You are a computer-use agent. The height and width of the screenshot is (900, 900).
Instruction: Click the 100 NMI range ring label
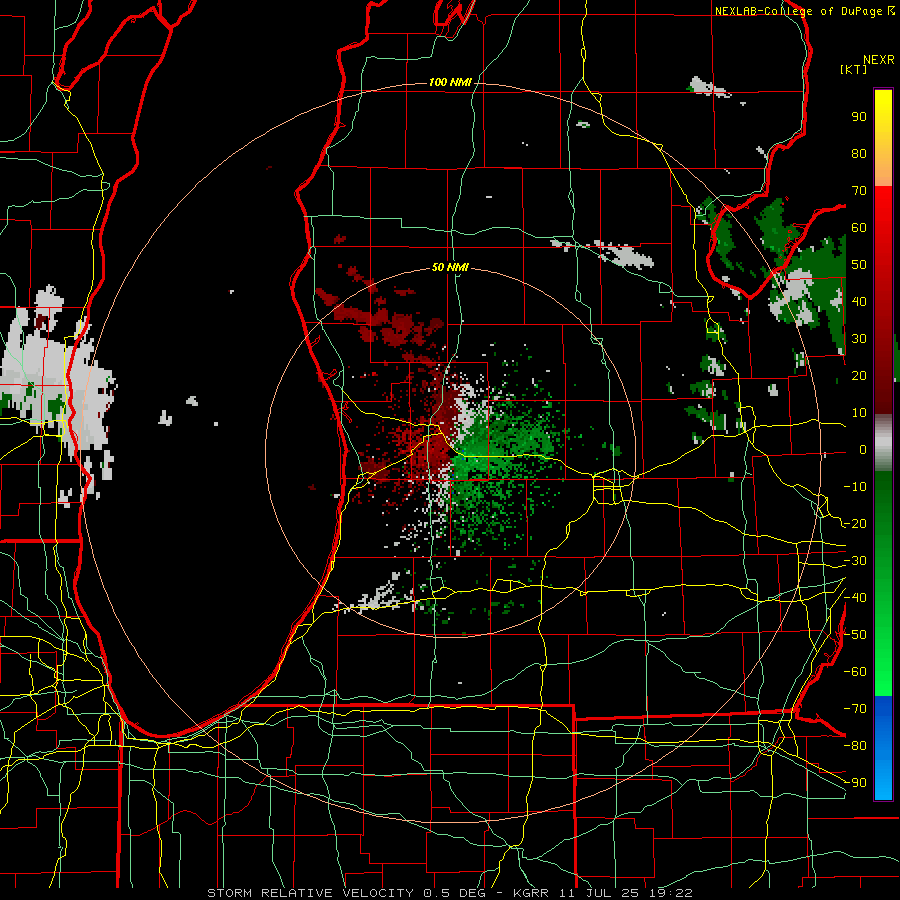pos(450,83)
